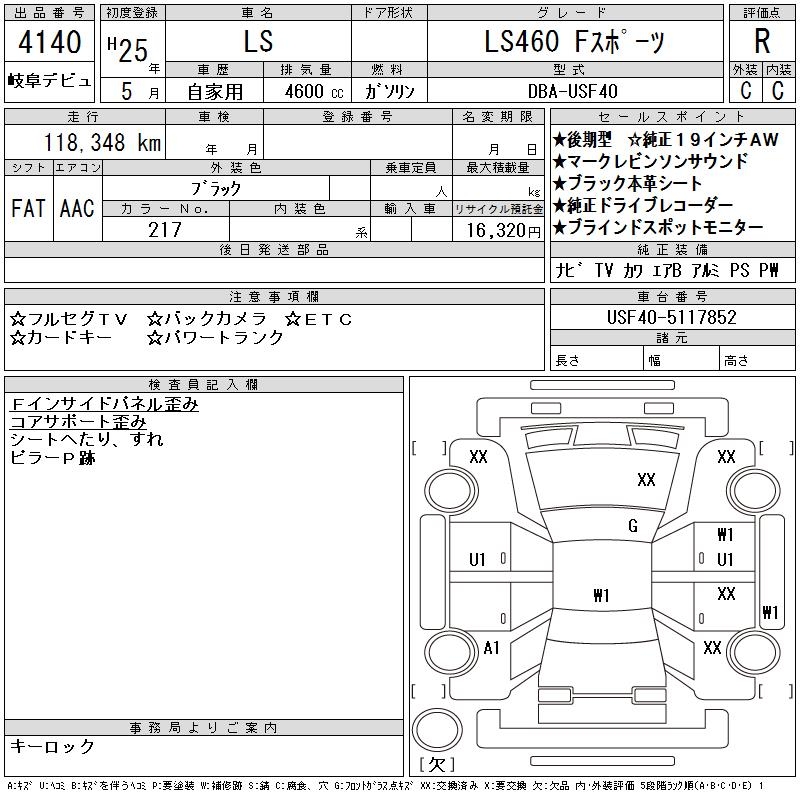
Task: Select the mileage 118,348 km
Action: click(x=102, y=142)
